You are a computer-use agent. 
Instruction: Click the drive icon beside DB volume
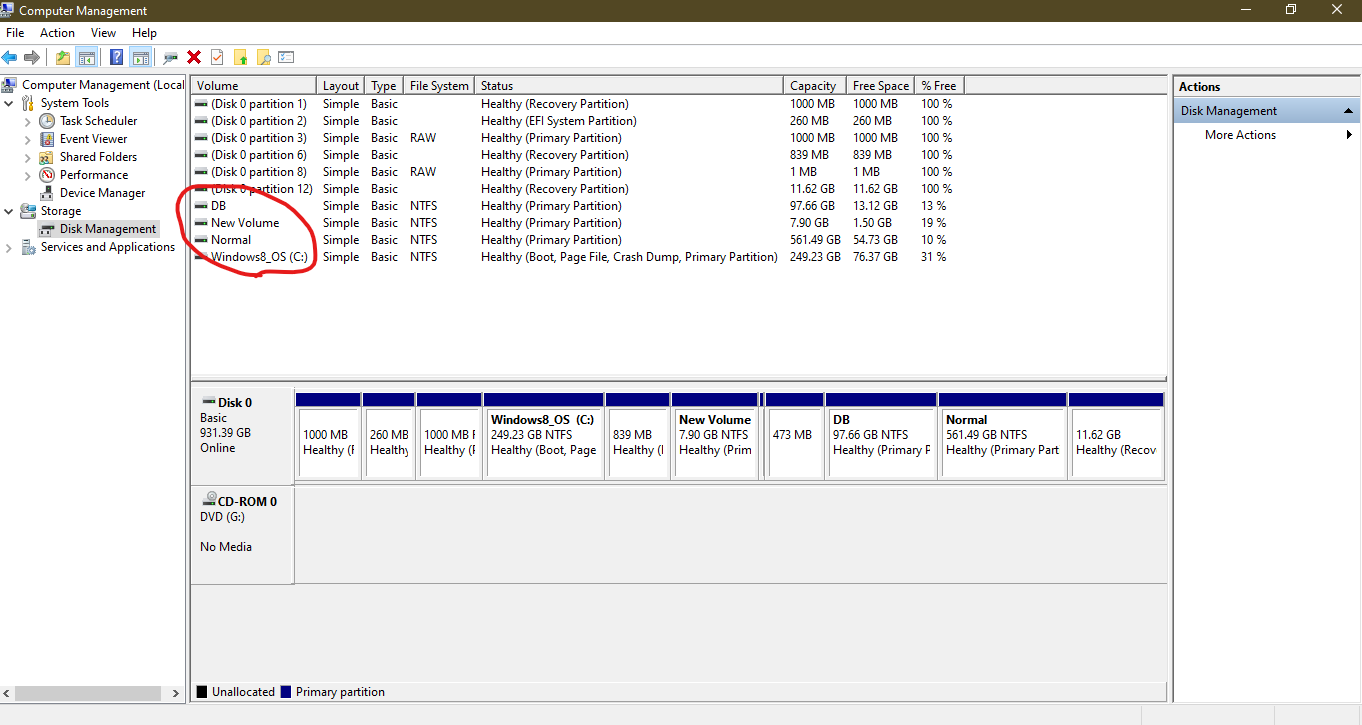pyautogui.click(x=201, y=206)
